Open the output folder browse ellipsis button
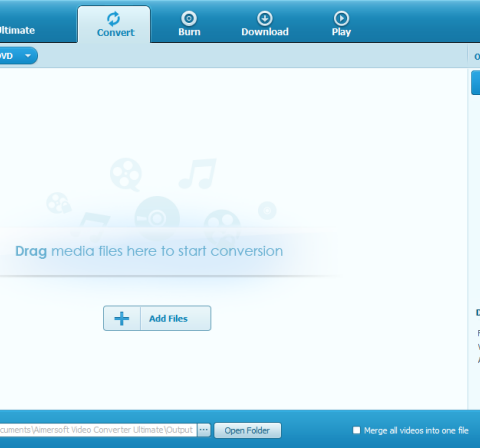 [204, 430]
